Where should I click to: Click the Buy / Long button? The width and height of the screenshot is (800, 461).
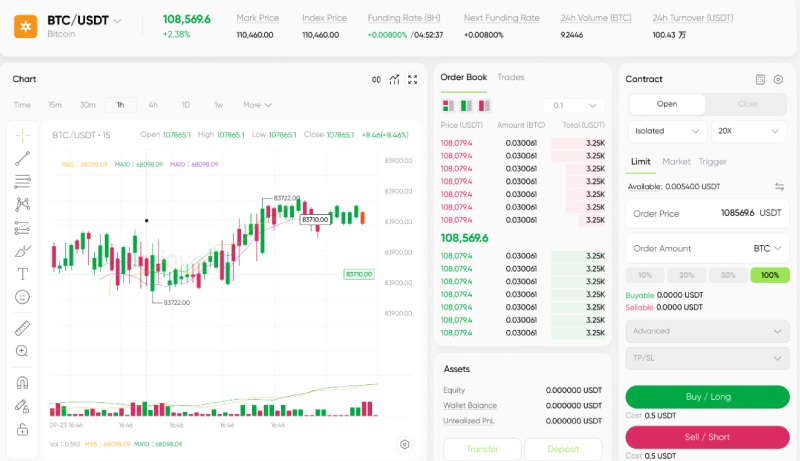click(x=708, y=397)
